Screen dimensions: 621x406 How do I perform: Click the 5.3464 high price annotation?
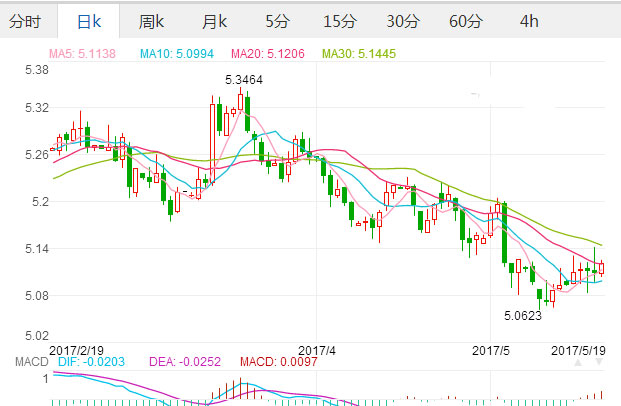point(244,80)
